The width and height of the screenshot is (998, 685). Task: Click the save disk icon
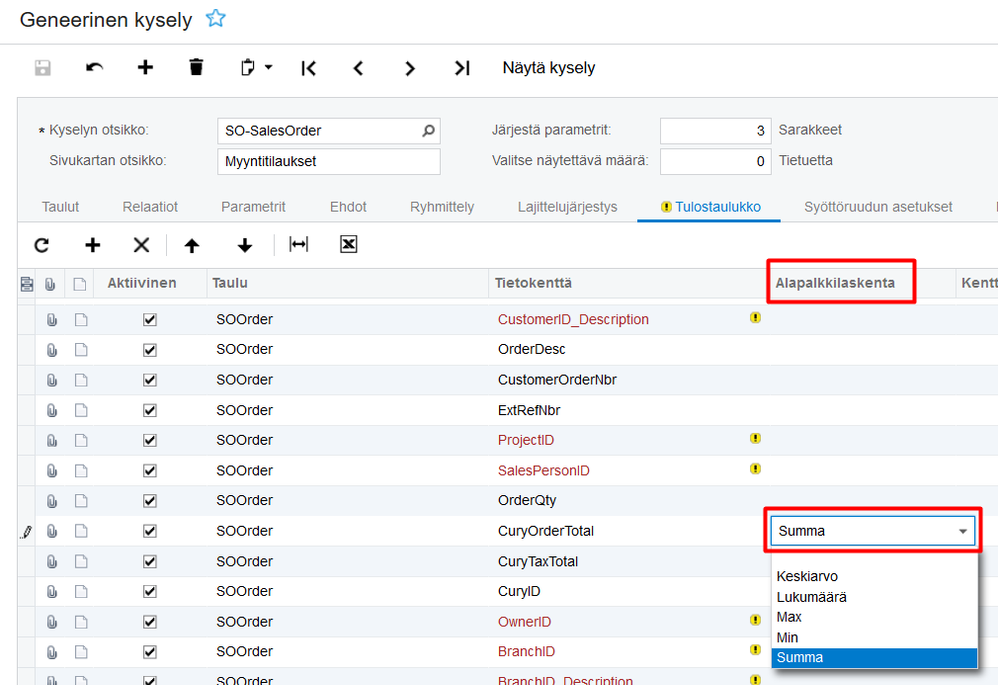click(x=43, y=67)
